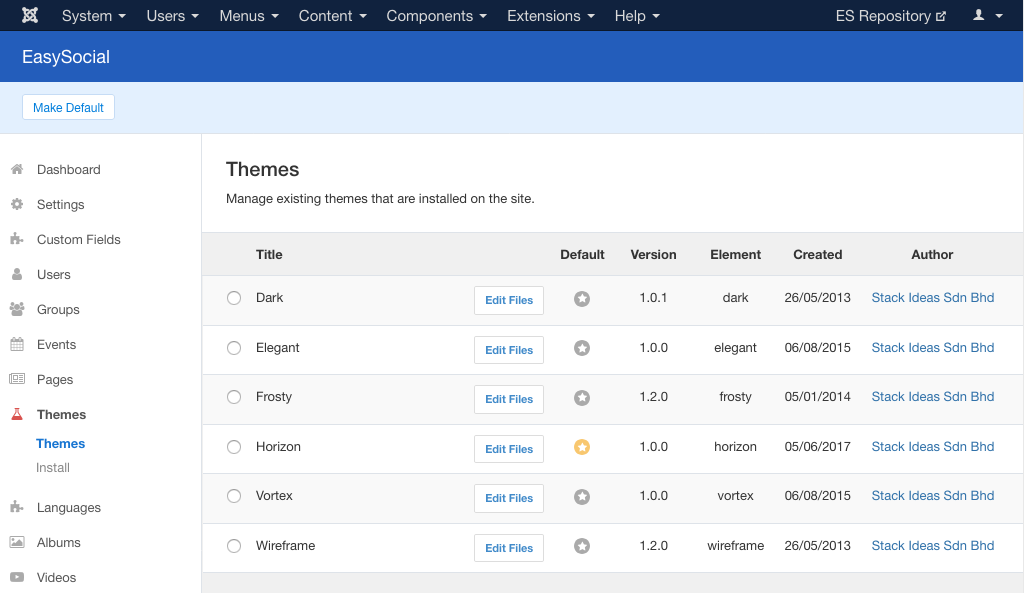
Task: Open the System dropdown menu
Action: [93, 16]
